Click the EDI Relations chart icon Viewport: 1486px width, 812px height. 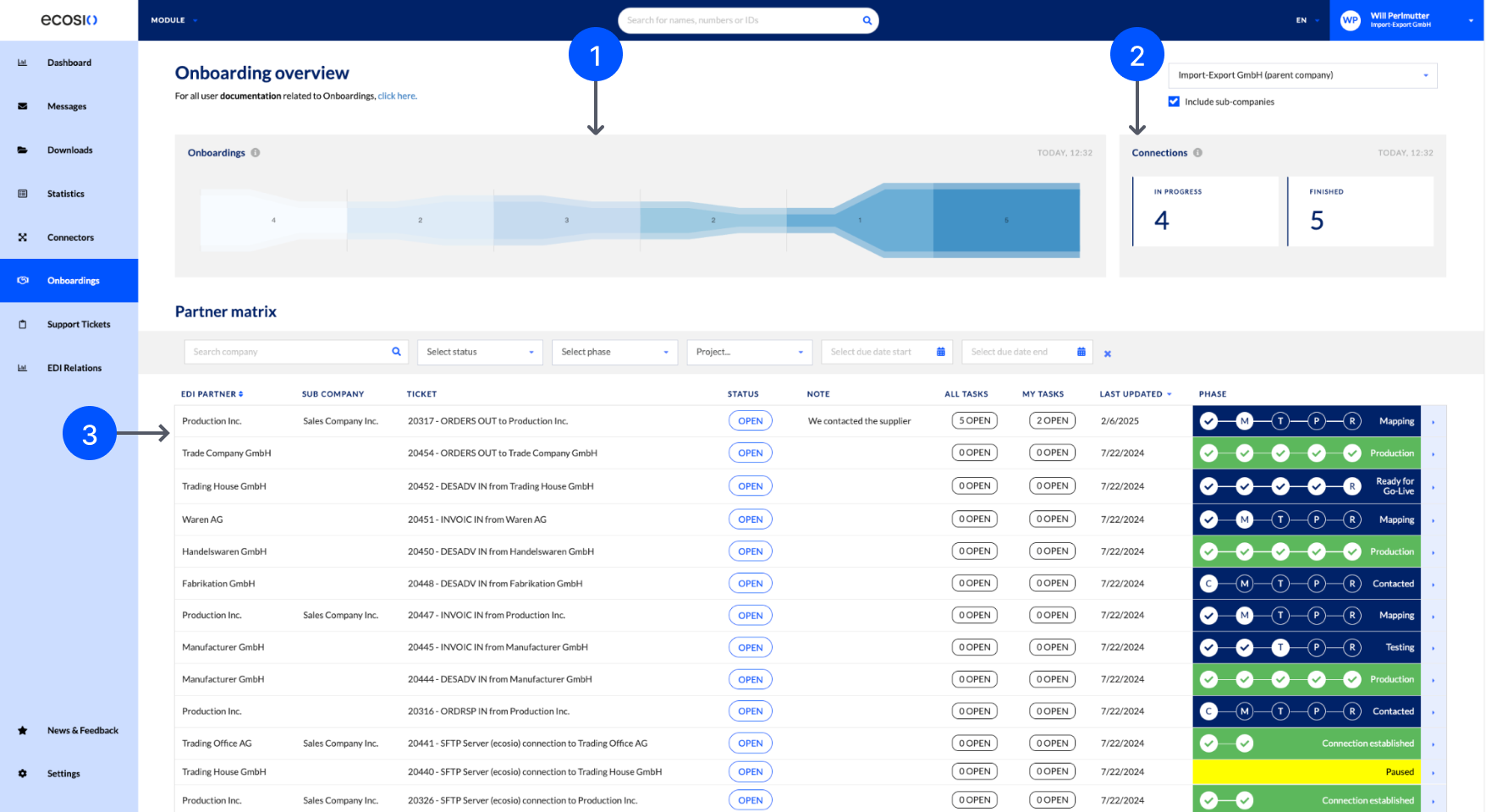click(x=23, y=368)
